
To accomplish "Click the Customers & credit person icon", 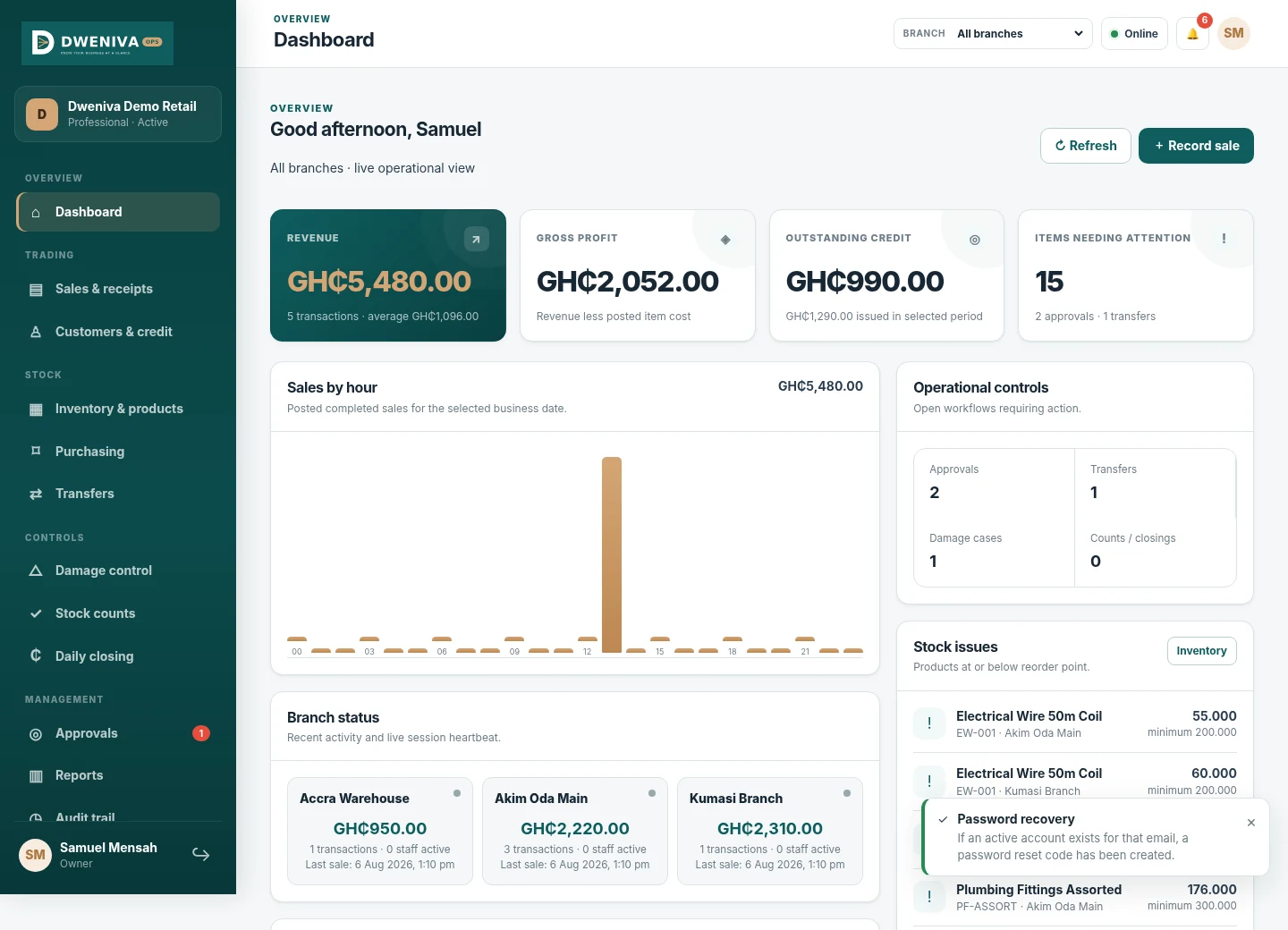I will click(36, 332).
